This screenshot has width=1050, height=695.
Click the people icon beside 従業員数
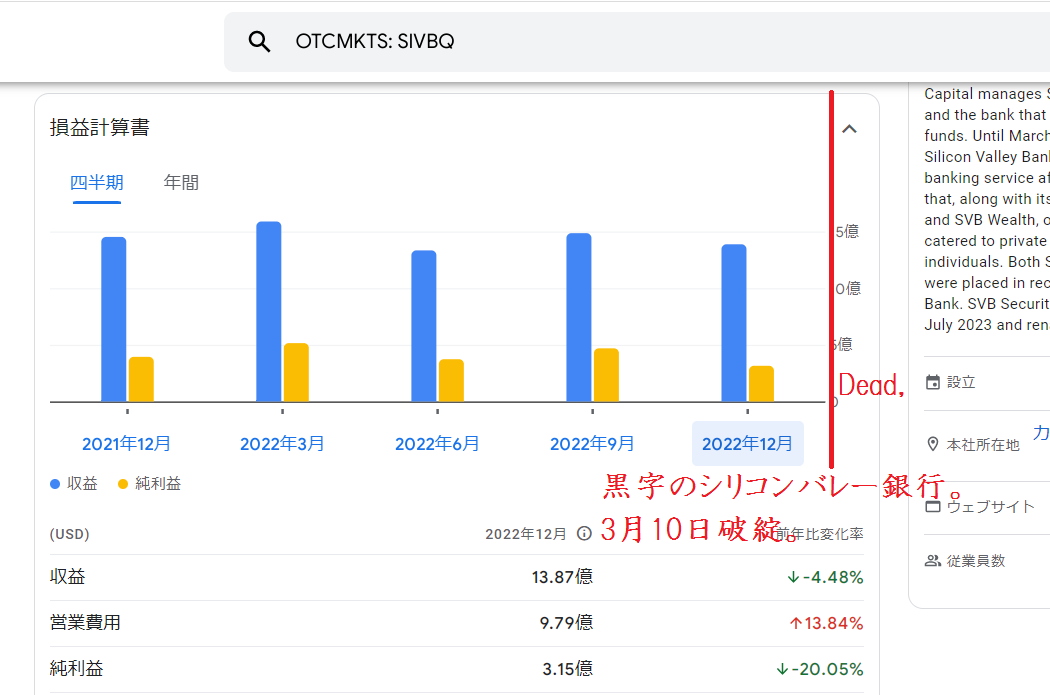[x=932, y=560]
